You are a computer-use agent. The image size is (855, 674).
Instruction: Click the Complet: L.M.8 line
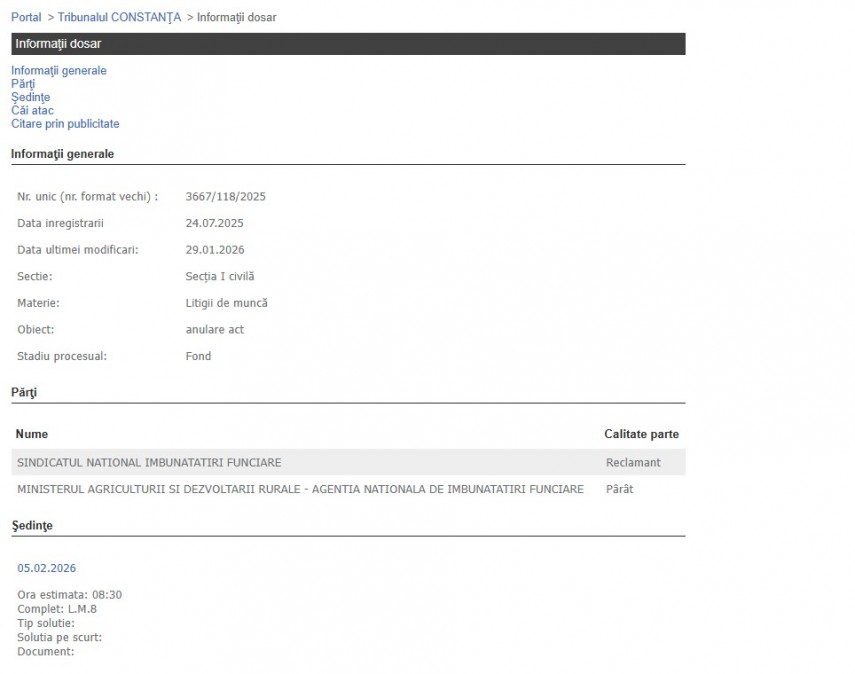(57, 608)
